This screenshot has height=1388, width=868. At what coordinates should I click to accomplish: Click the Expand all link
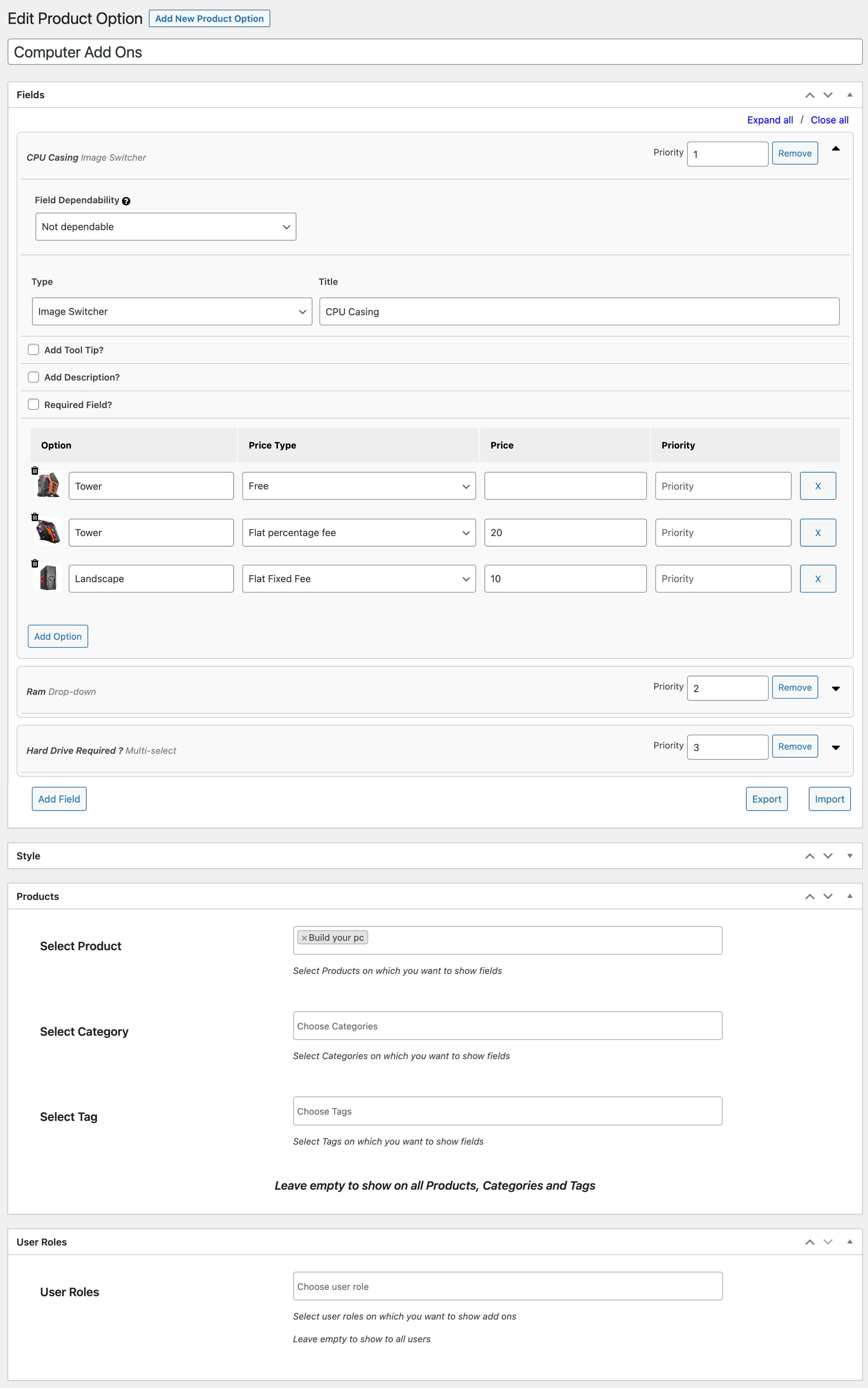[x=770, y=119]
